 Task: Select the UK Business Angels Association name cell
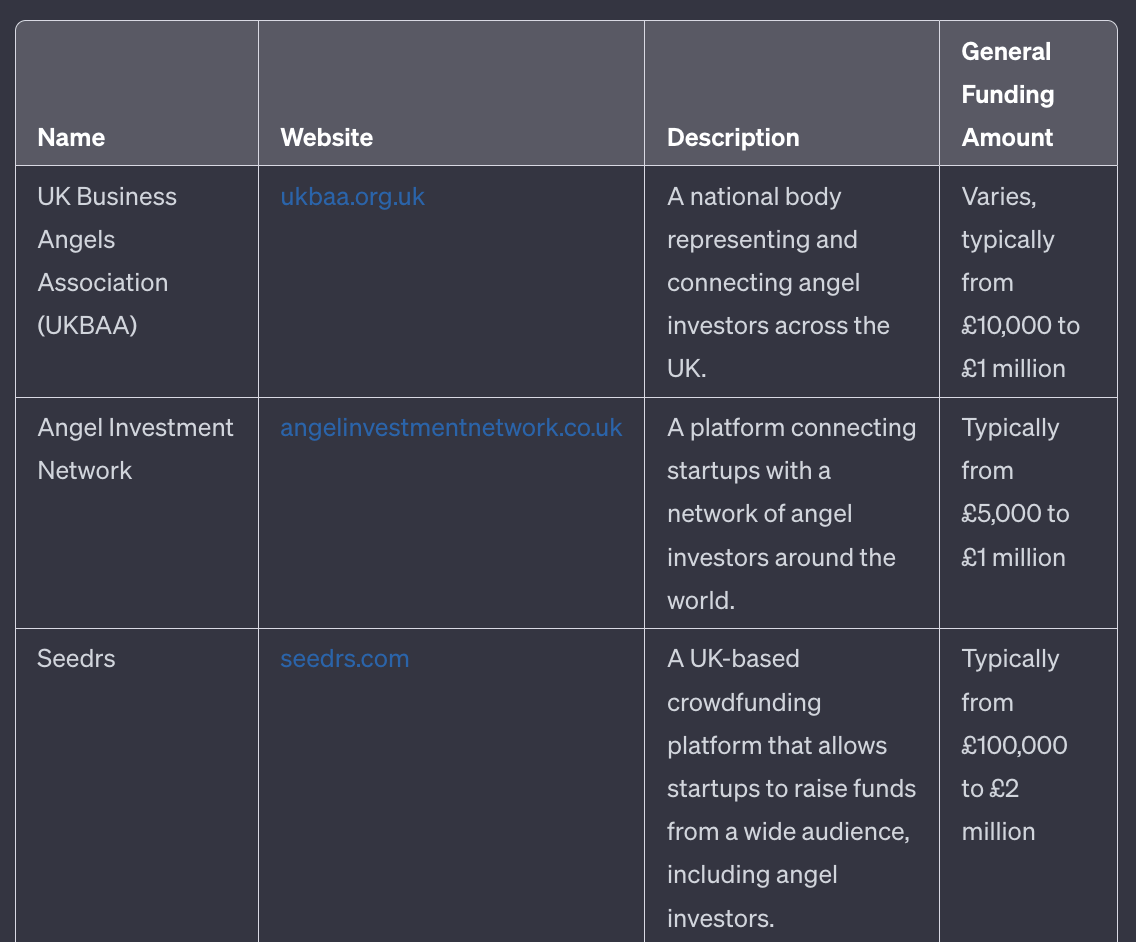107,261
